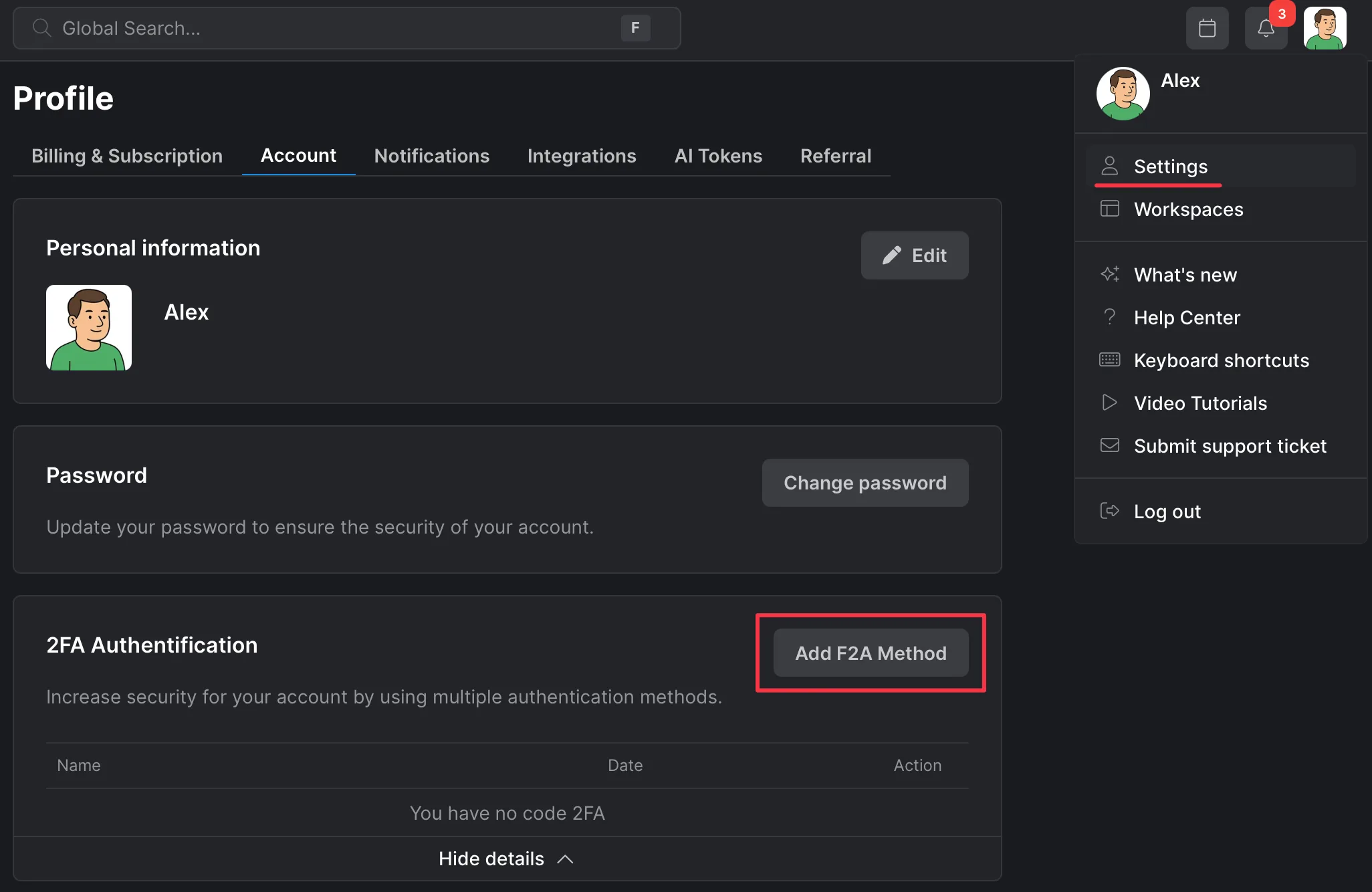
Task: Click the Add F2A Method button
Action: click(870, 653)
